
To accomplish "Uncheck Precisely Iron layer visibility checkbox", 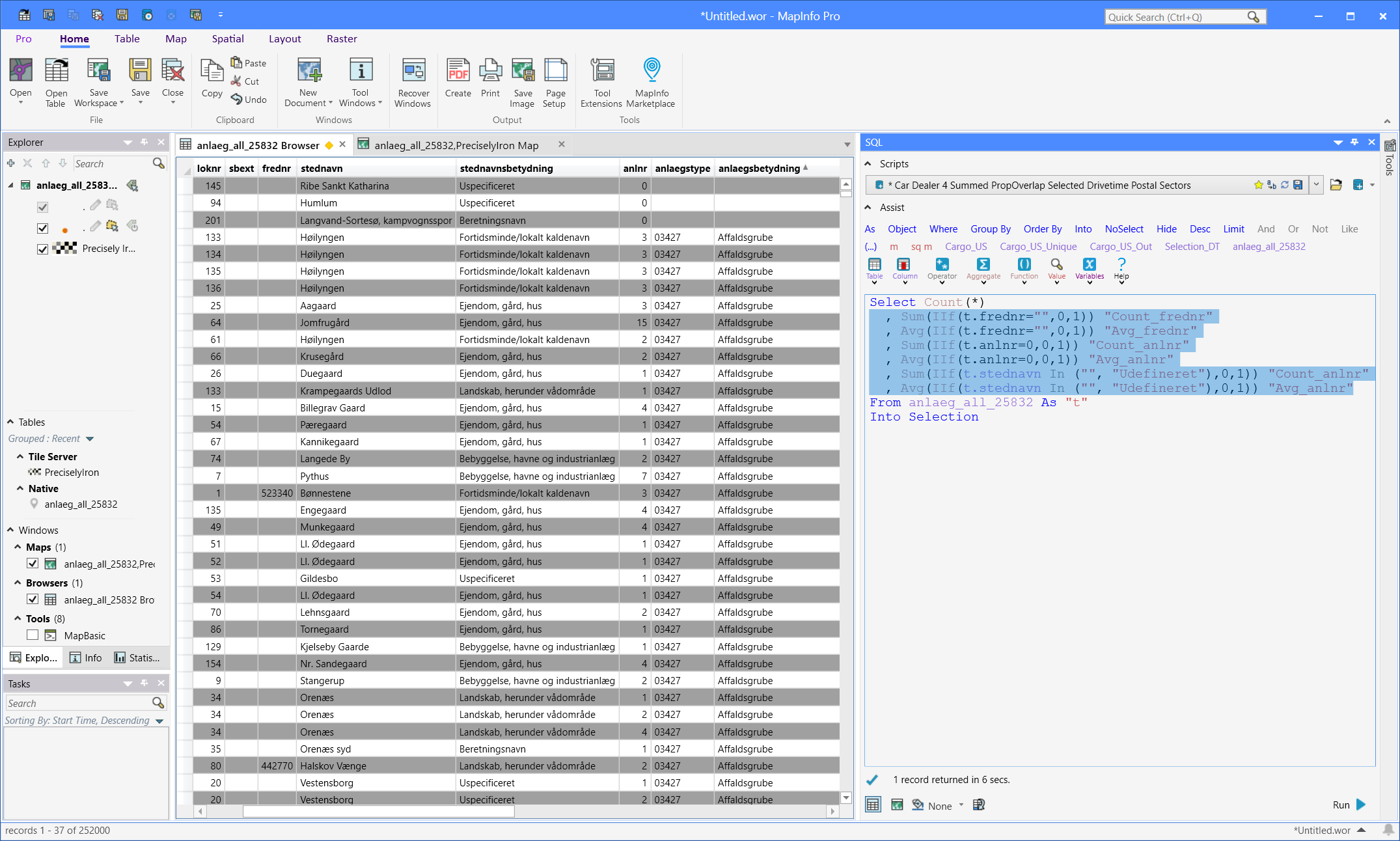I will click(42, 249).
